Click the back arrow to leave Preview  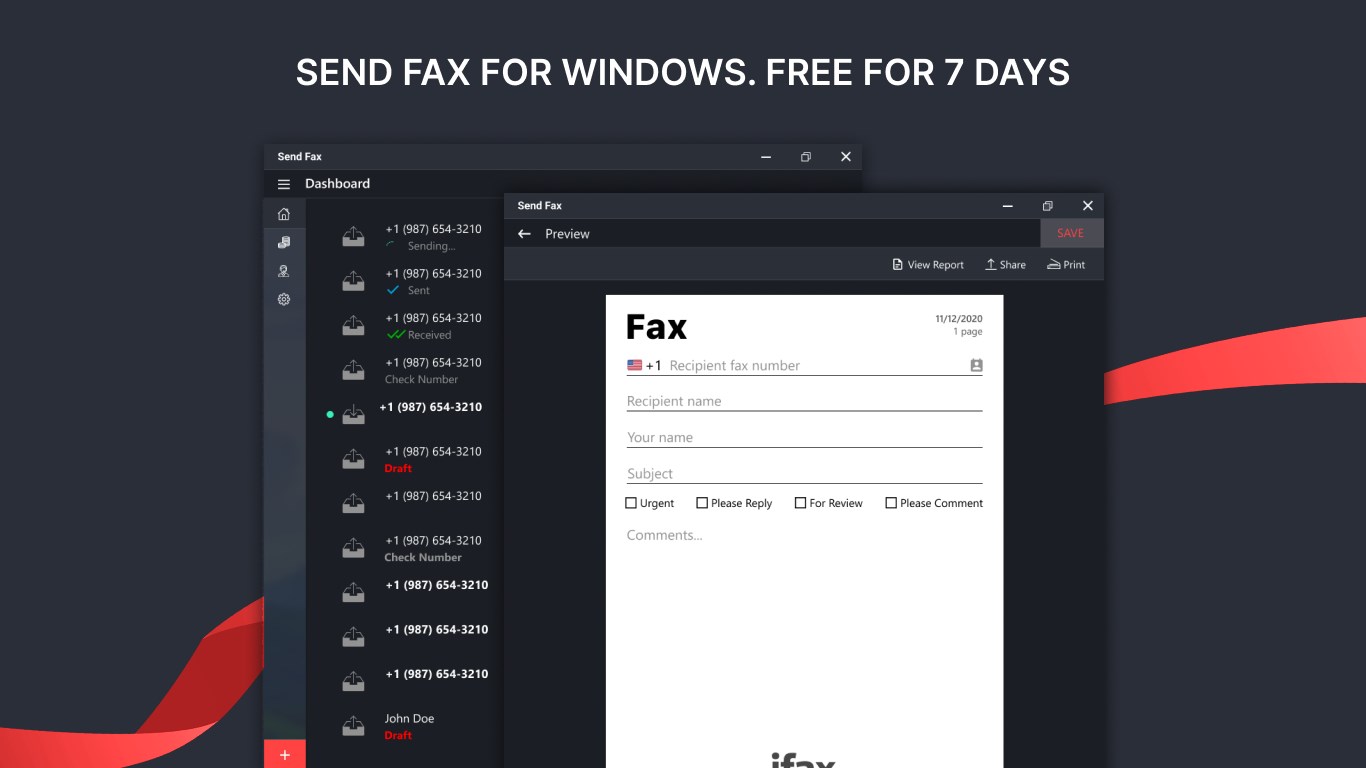pyautogui.click(x=524, y=233)
